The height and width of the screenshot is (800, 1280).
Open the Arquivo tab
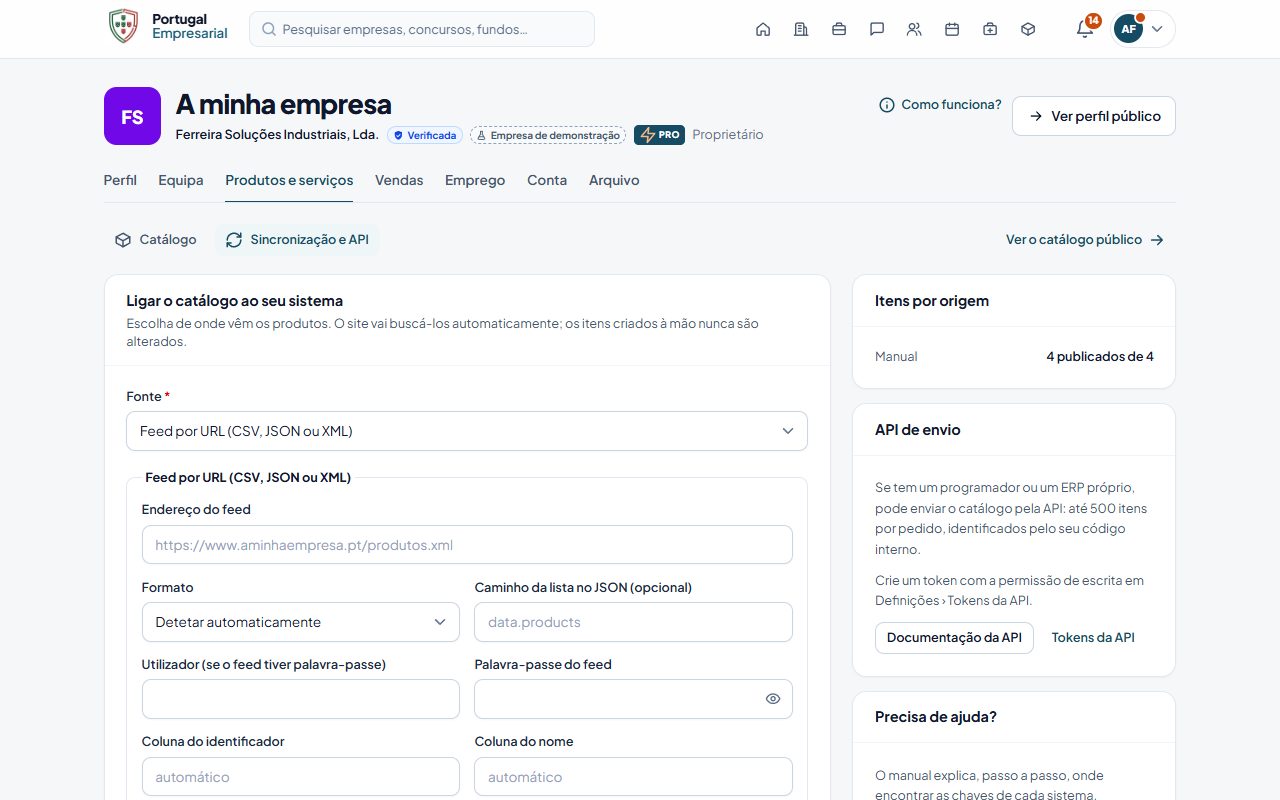[614, 180]
